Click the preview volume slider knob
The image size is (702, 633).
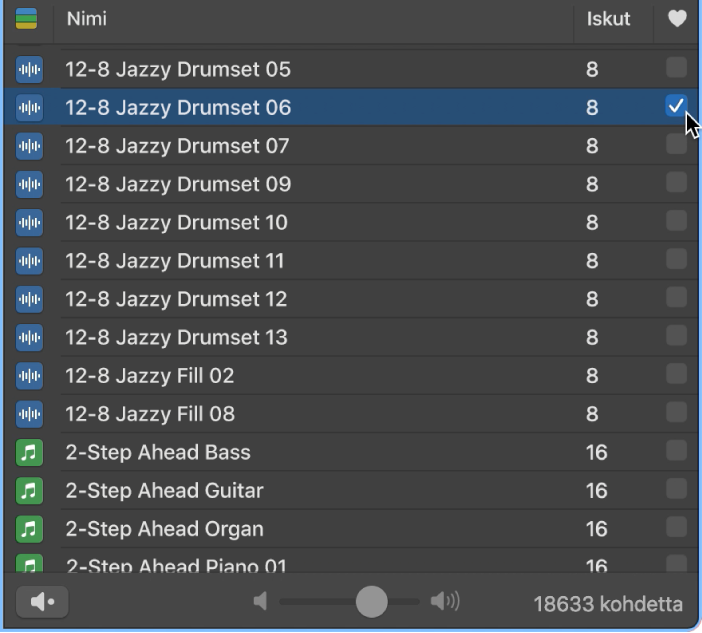(x=371, y=602)
